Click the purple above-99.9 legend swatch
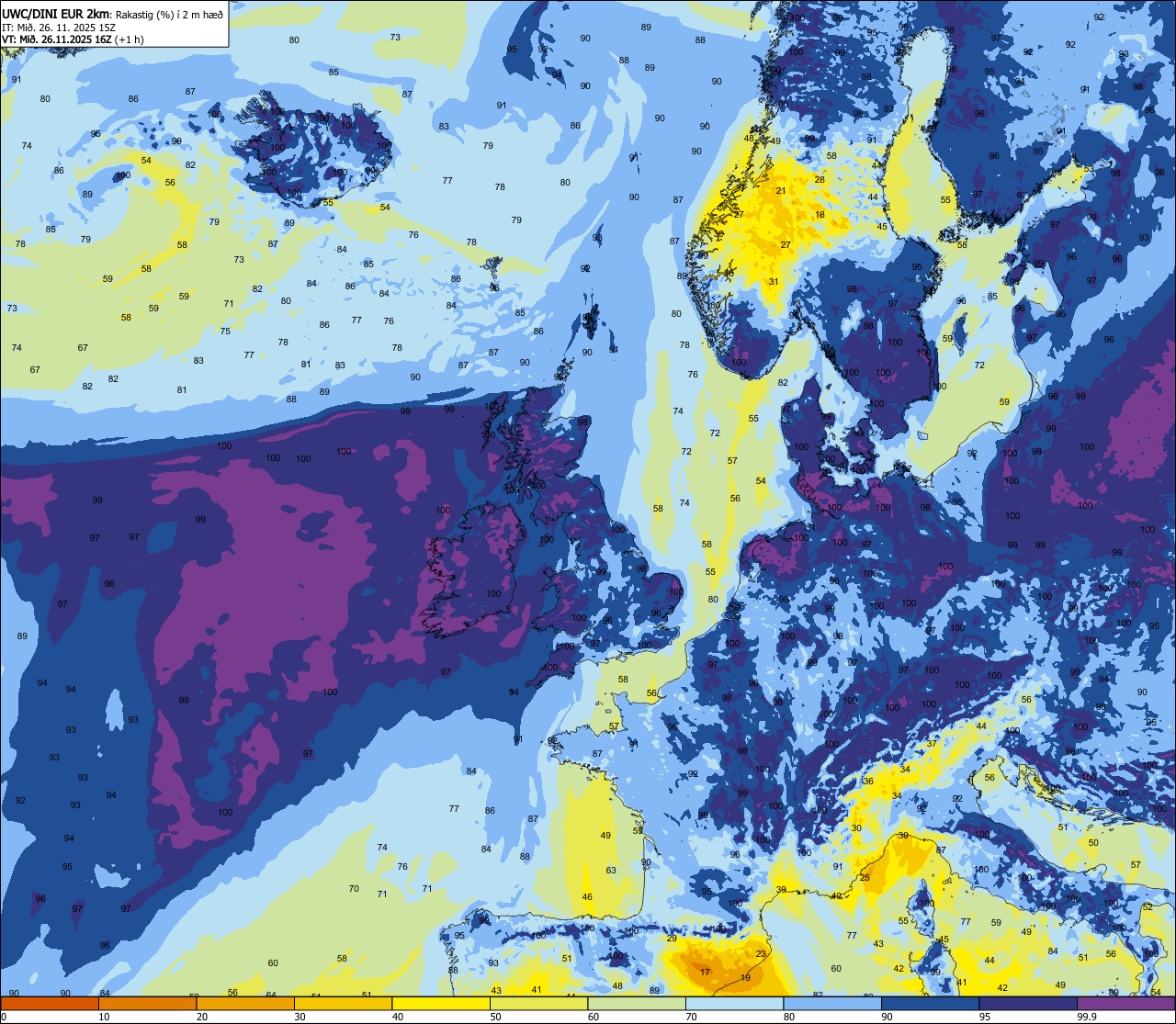1176x1024 pixels. point(1125,1004)
